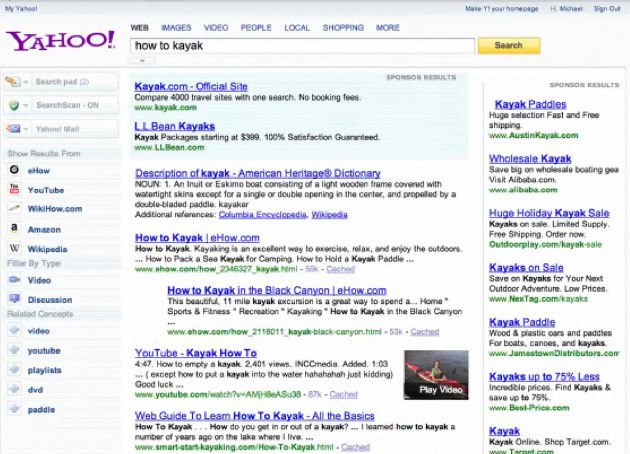The height and width of the screenshot is (454, 630).
Task: Click into the 'how to kayak' search box
Action: [x=302, y=45]
